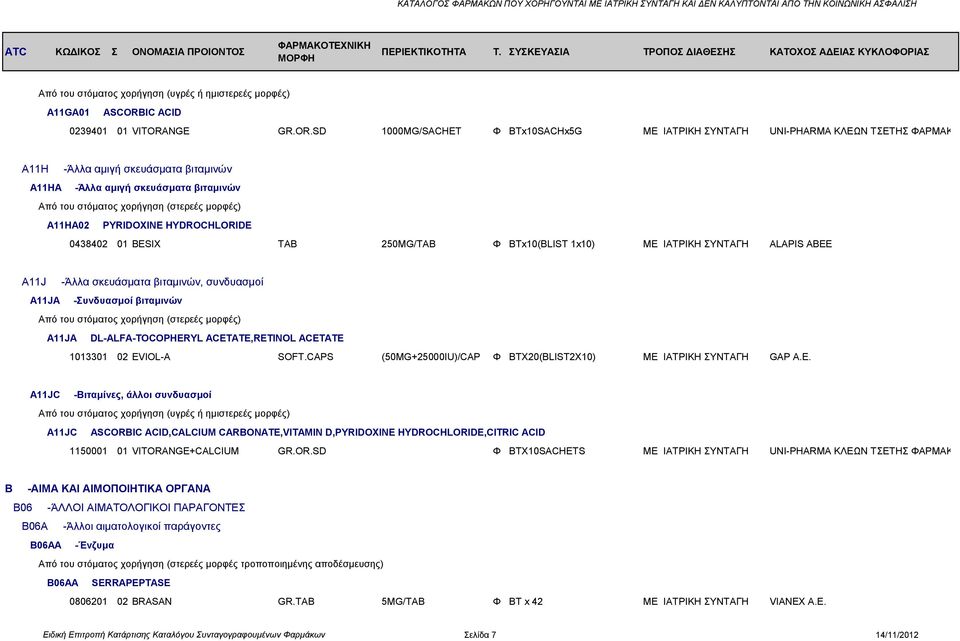
Task: Click UNI-PHARMA holder in VITORANGE+CALCIUM row
Action: coord(860,451)
